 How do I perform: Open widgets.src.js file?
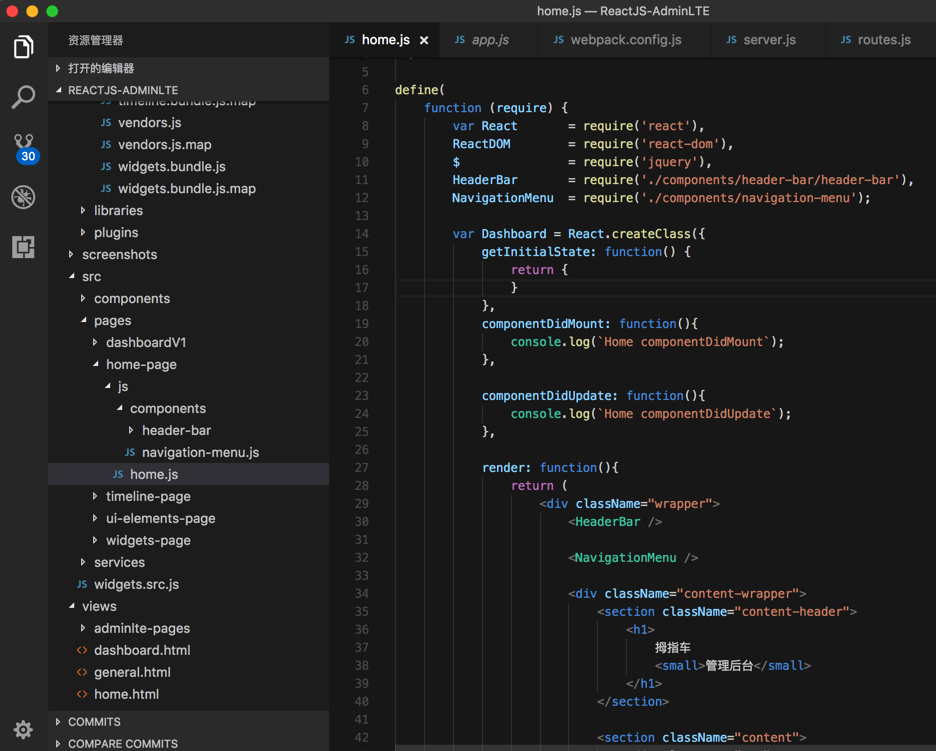coord(136,584)
